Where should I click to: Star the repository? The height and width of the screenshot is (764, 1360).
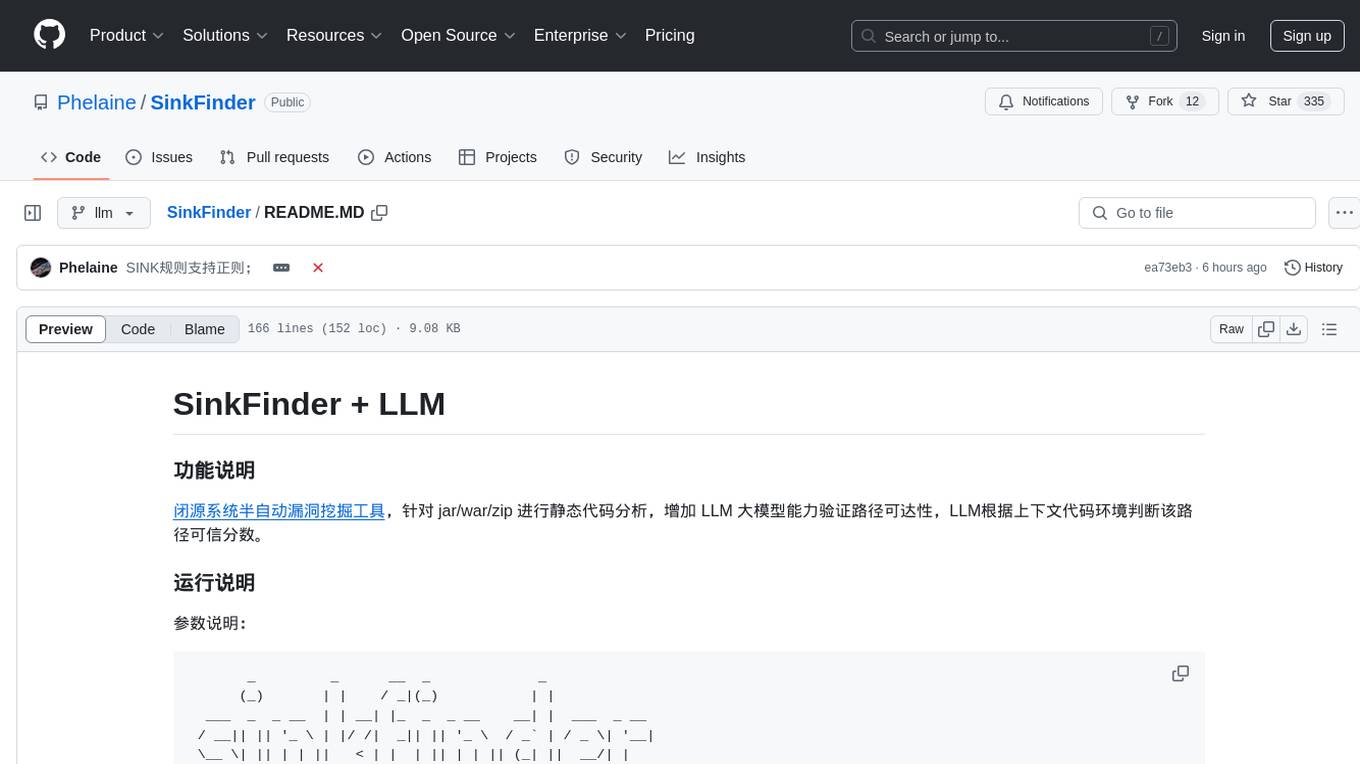1285,102
